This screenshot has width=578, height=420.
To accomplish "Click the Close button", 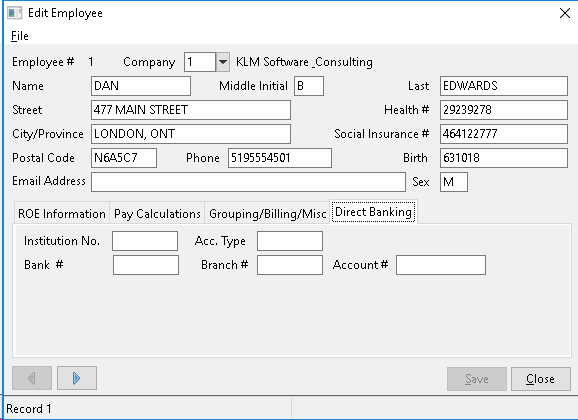I will pyautogui.click(x=540, y=379).
